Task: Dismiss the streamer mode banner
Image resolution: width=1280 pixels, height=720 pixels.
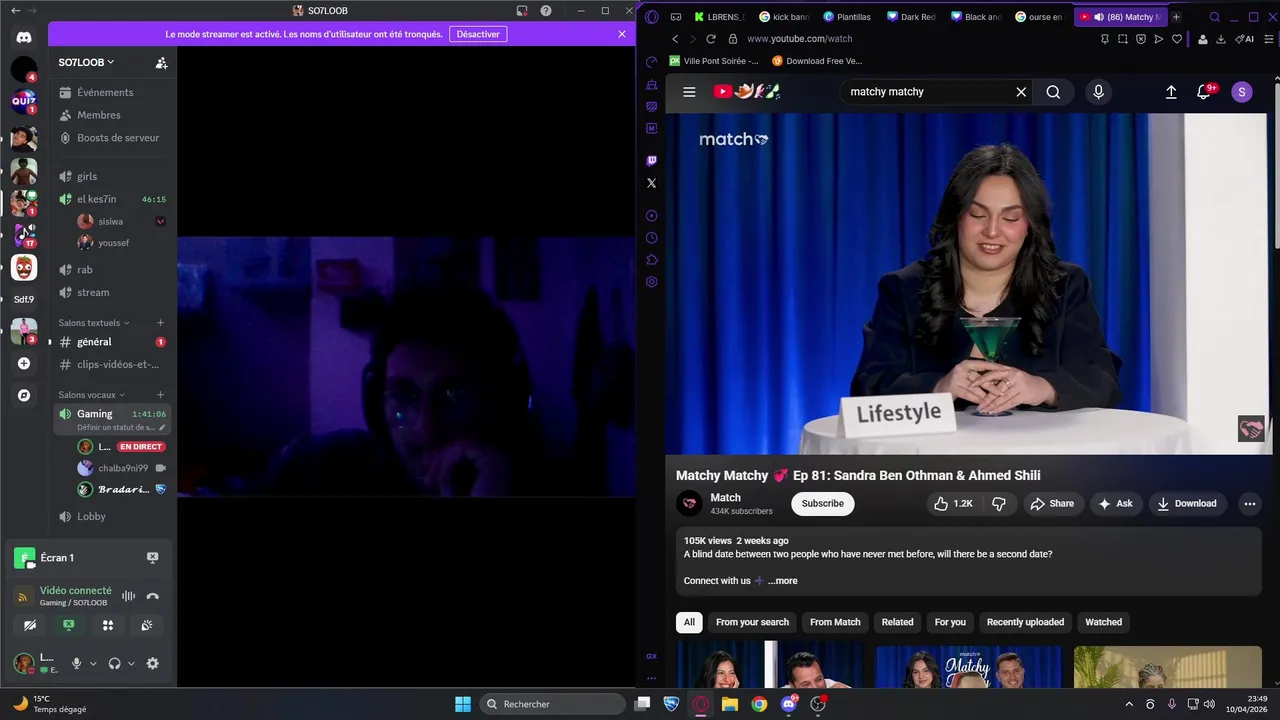Action: (x=622, y=34)
